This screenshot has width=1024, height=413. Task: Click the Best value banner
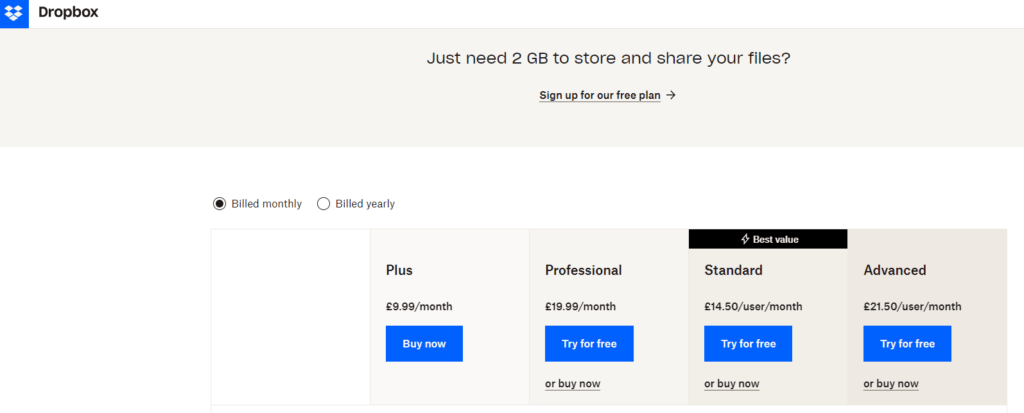point(768,239)
